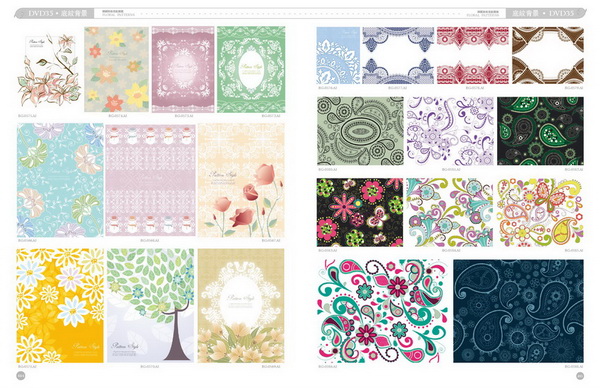Open the sage green paisley pattern thumbnail
Viewport: 600px width, 388px height.
[x=360, y=131]
